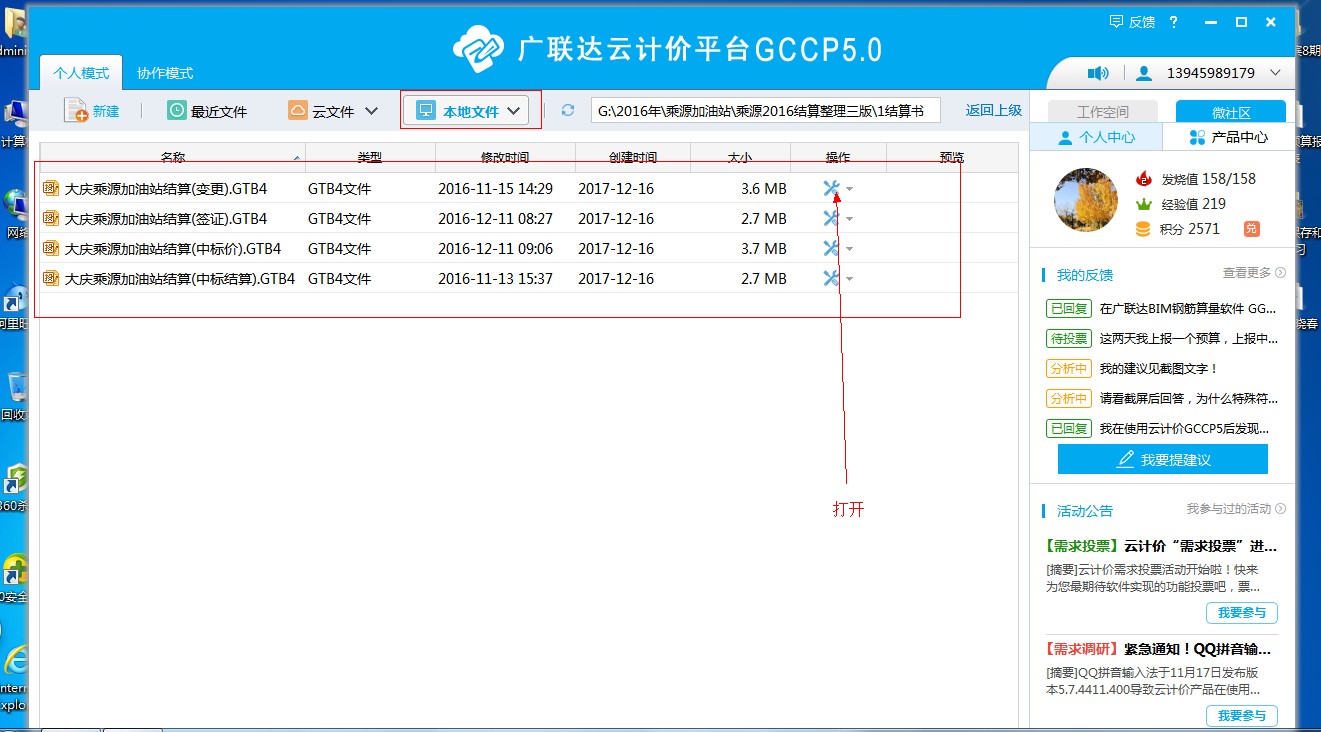Click the file path input field
This screenshot has width=1321, height=732.
[765, 111]
